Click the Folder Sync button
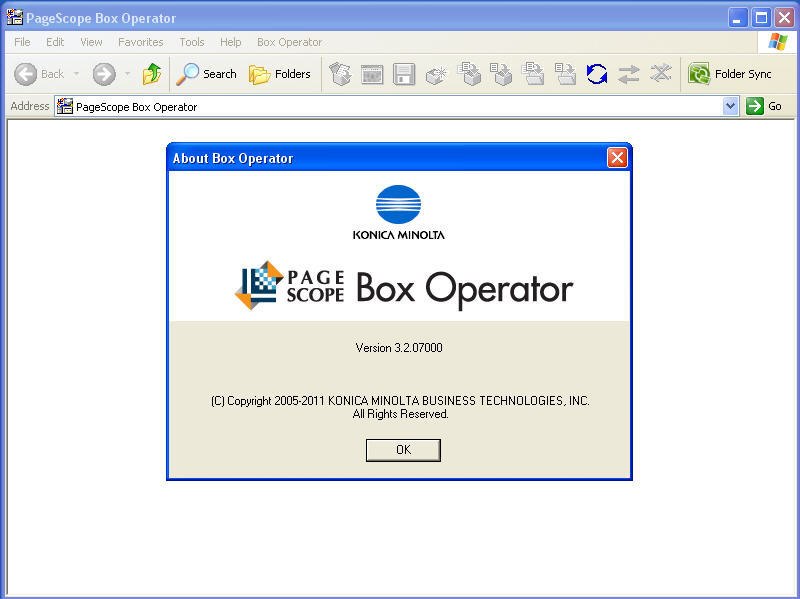 730,74
